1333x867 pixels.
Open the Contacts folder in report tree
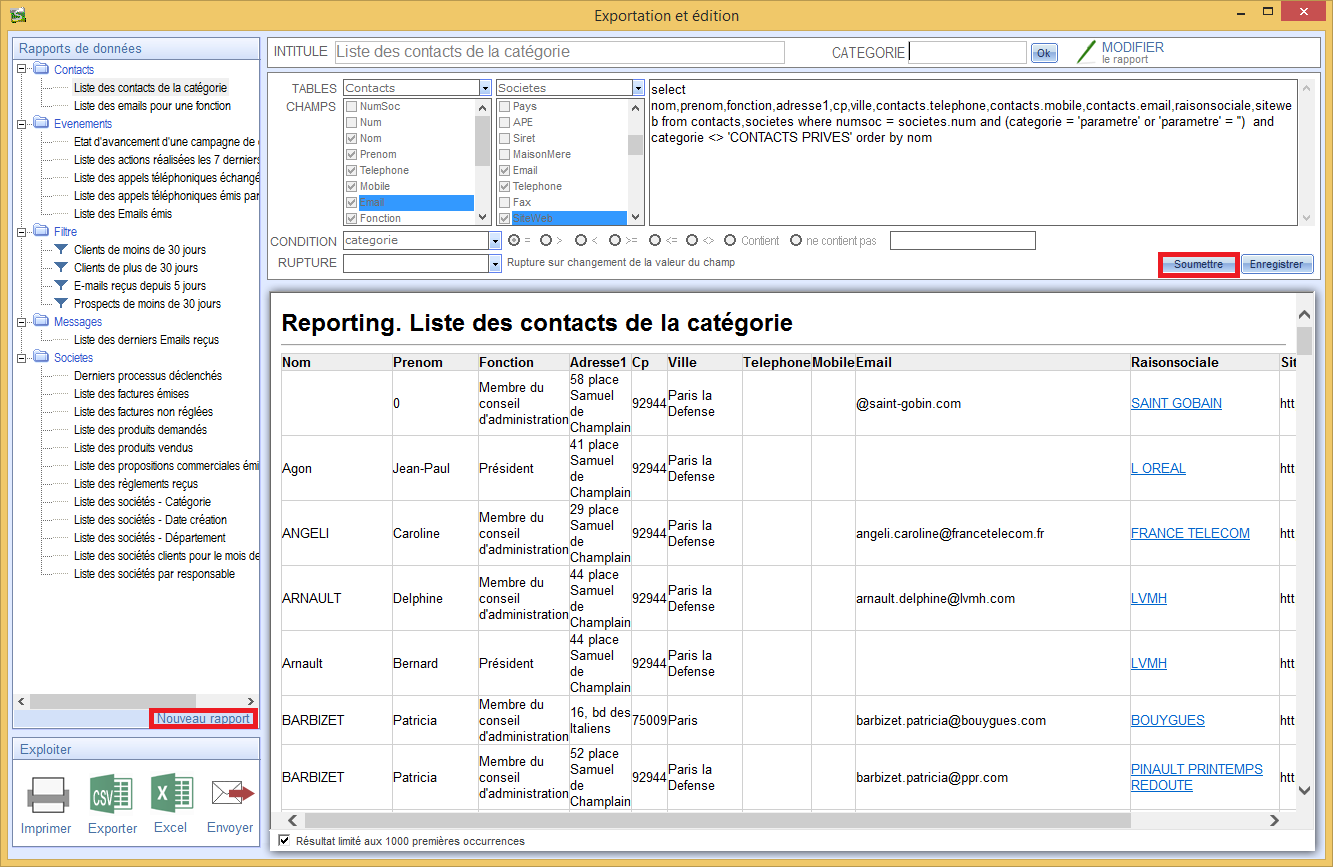(x=74, y=70)
